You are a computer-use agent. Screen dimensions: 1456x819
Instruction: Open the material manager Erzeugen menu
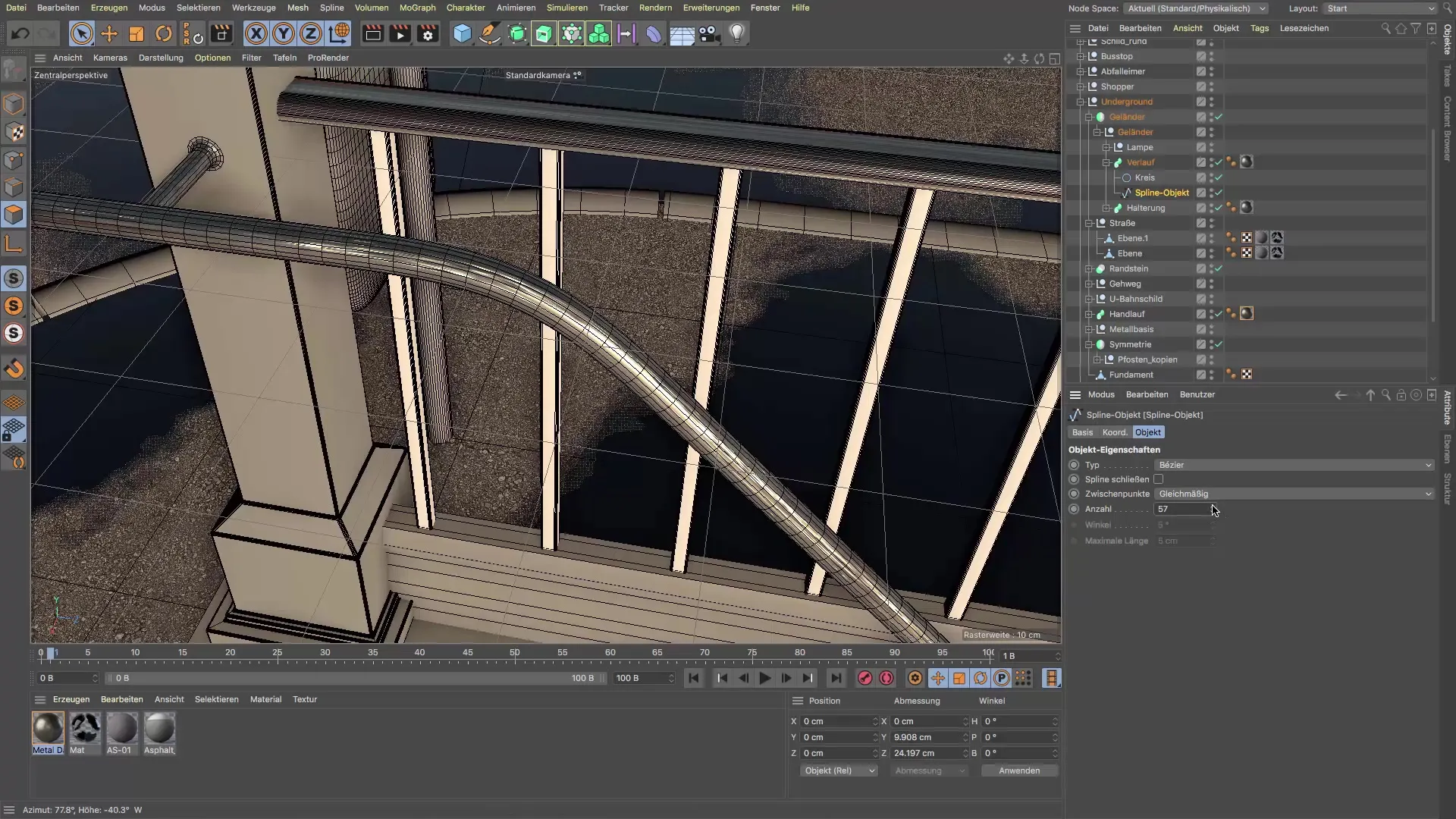[71, 699]
